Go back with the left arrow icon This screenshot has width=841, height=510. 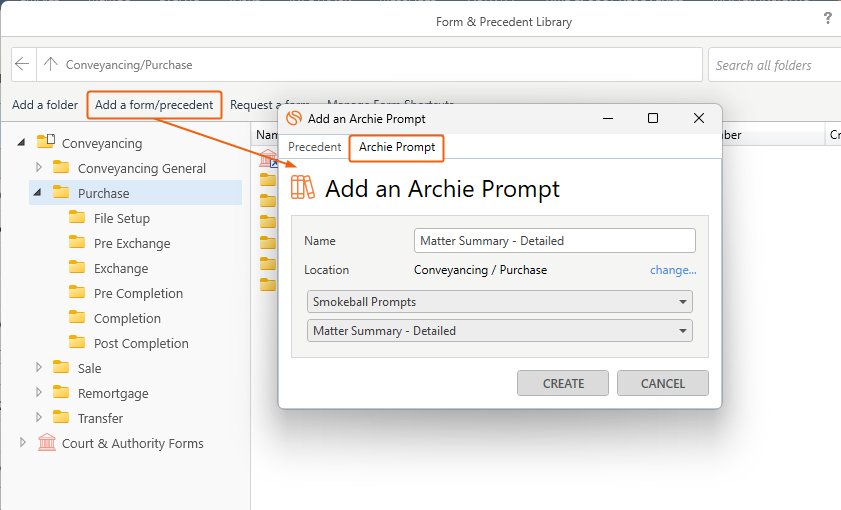point(22,64)
